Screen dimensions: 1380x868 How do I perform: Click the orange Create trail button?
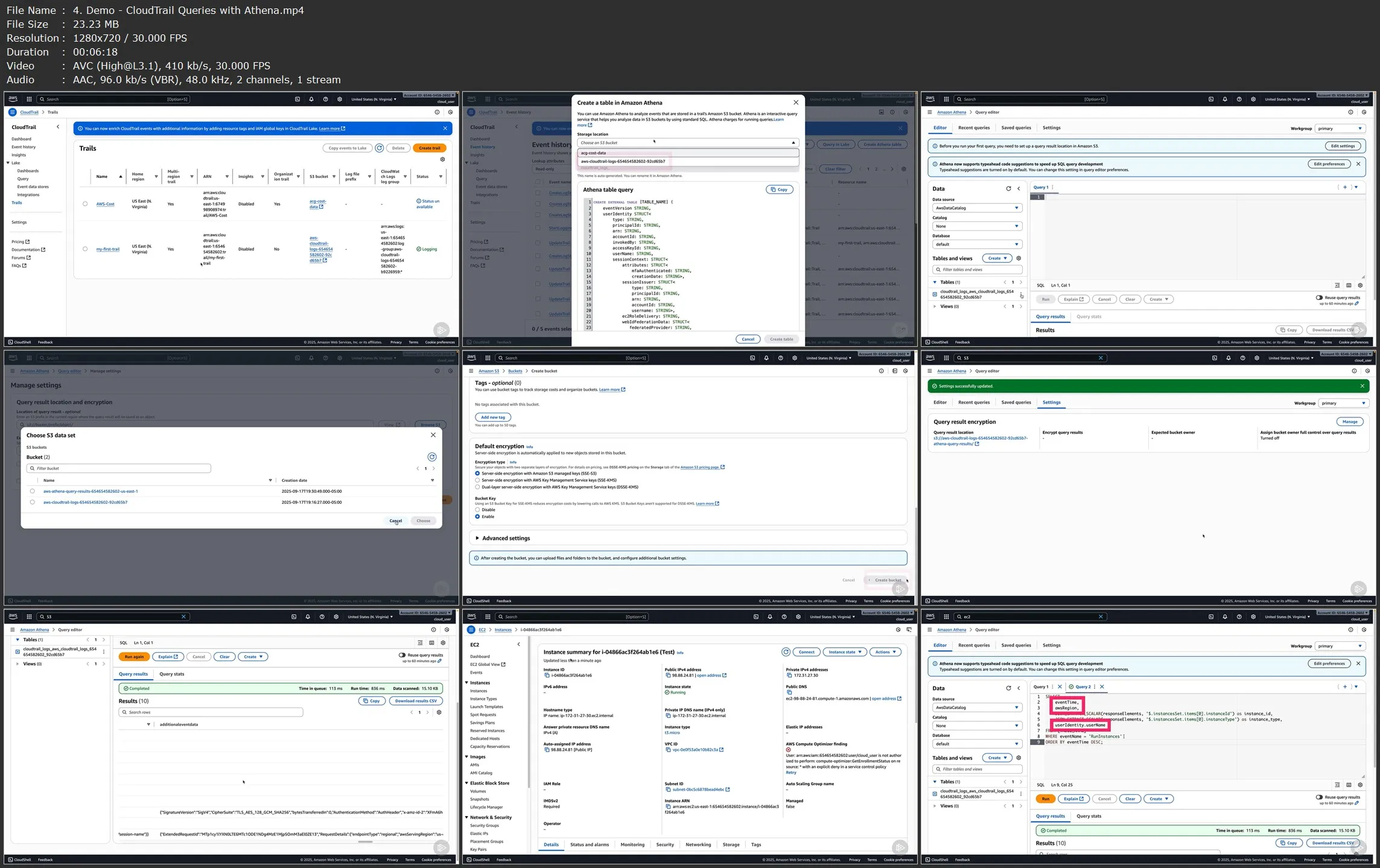[x=429, y=148]
